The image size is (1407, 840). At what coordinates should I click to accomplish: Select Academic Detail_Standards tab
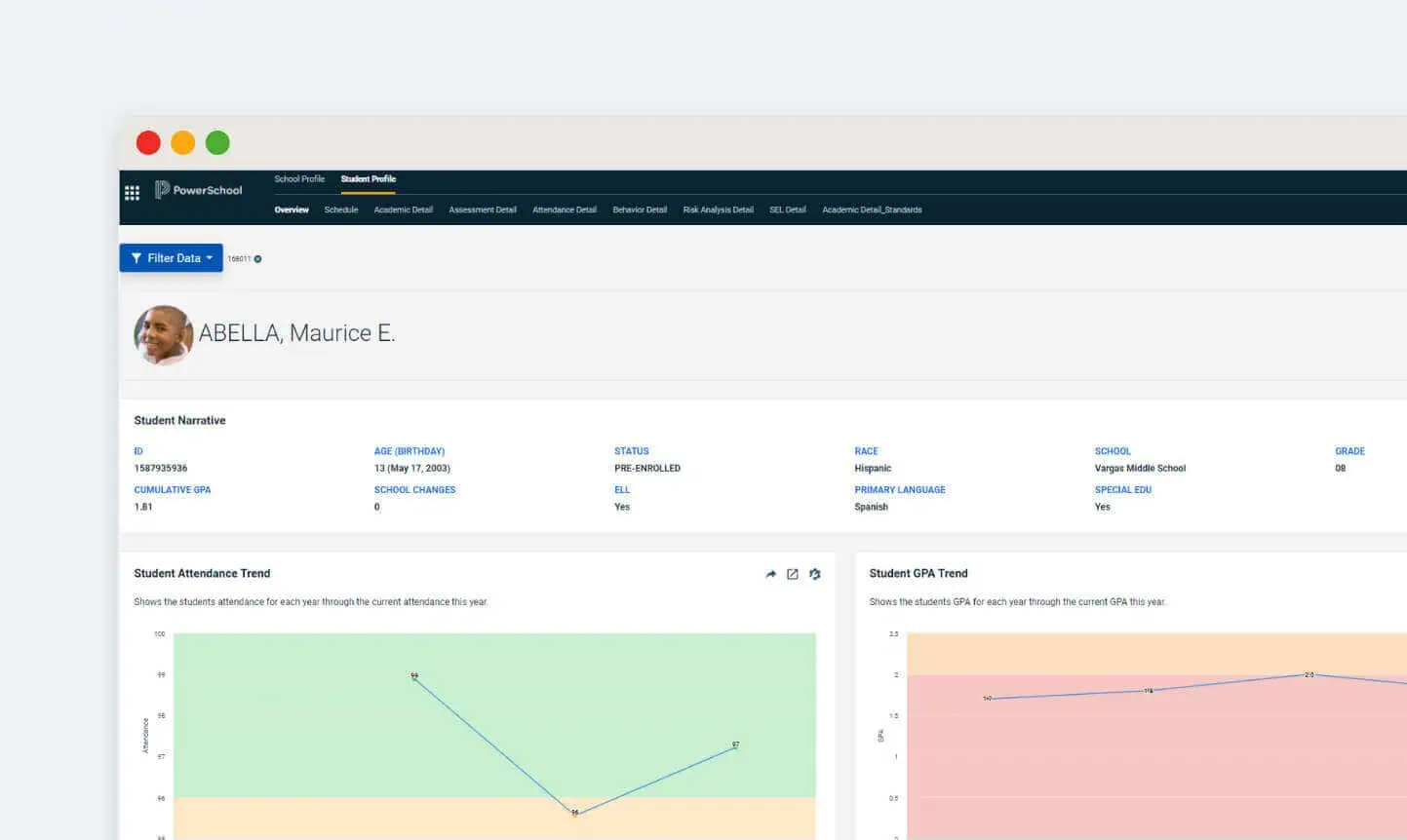[x=872, y=210]
